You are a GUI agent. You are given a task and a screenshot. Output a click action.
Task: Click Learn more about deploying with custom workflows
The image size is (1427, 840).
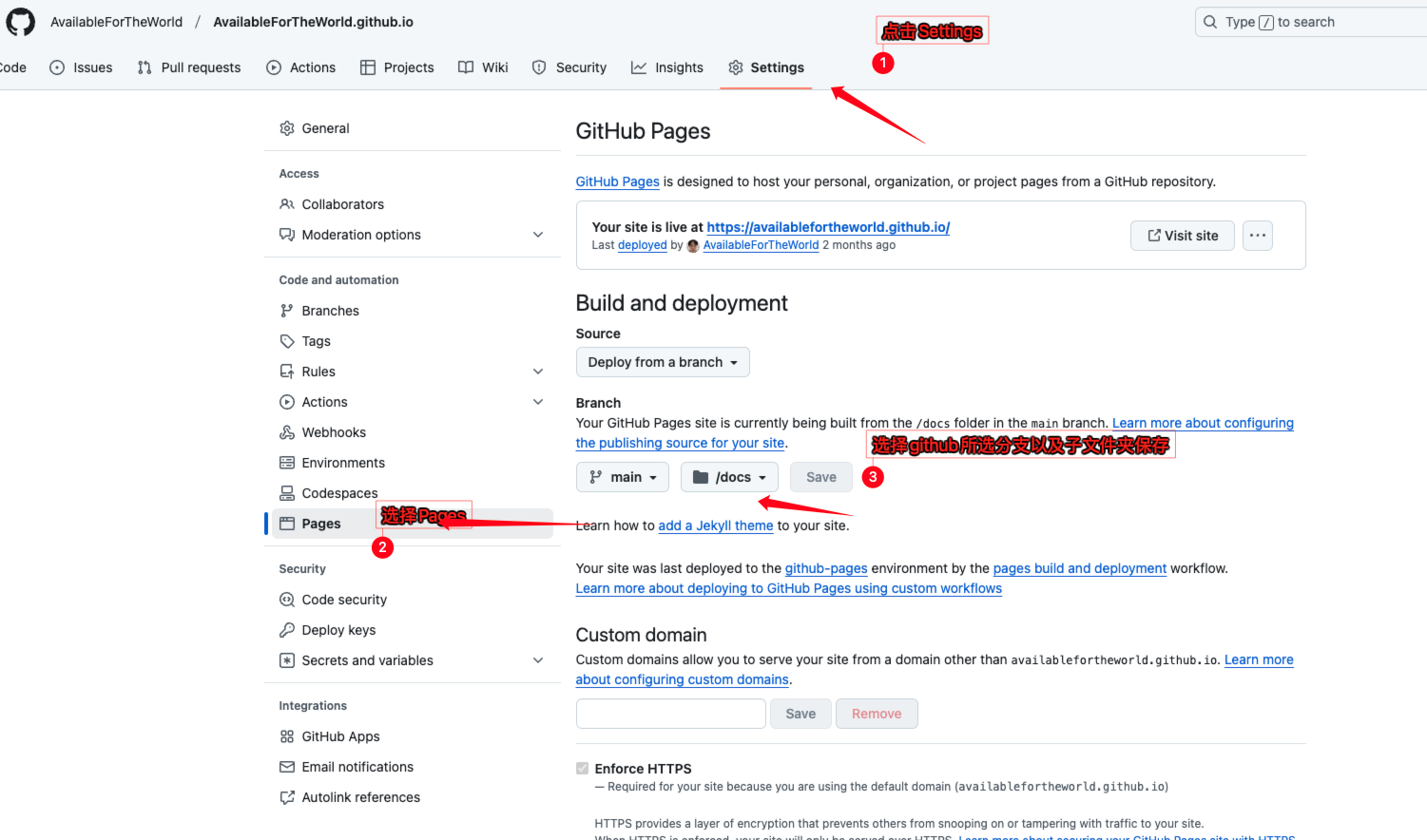[x=789, y=588]
